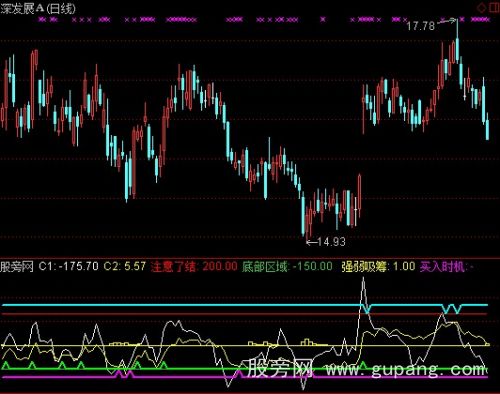Click the 股旁网 indicator name label
The image size is (500, 394).
(x=17, y=267)
